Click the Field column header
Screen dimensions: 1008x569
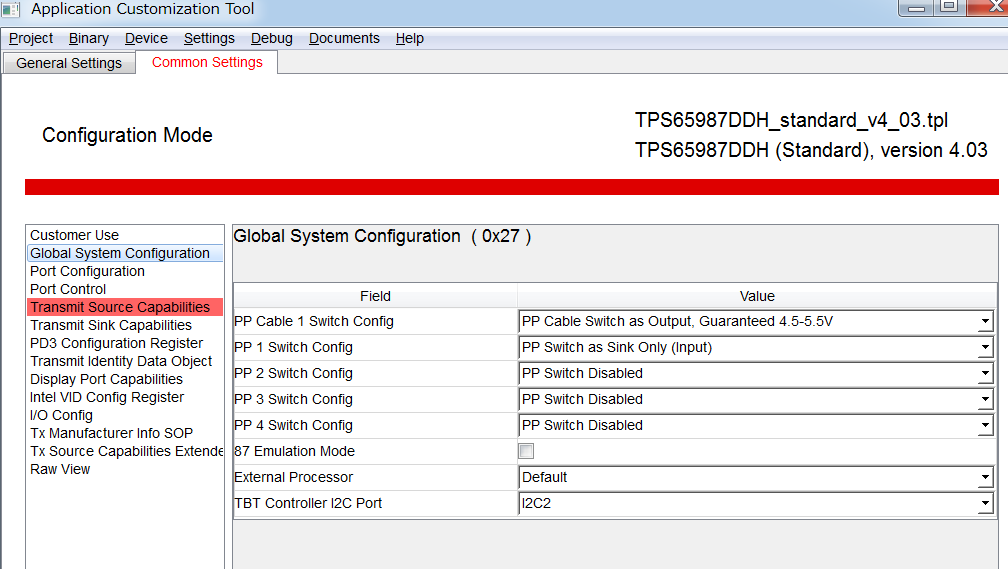tap(375, 296)
